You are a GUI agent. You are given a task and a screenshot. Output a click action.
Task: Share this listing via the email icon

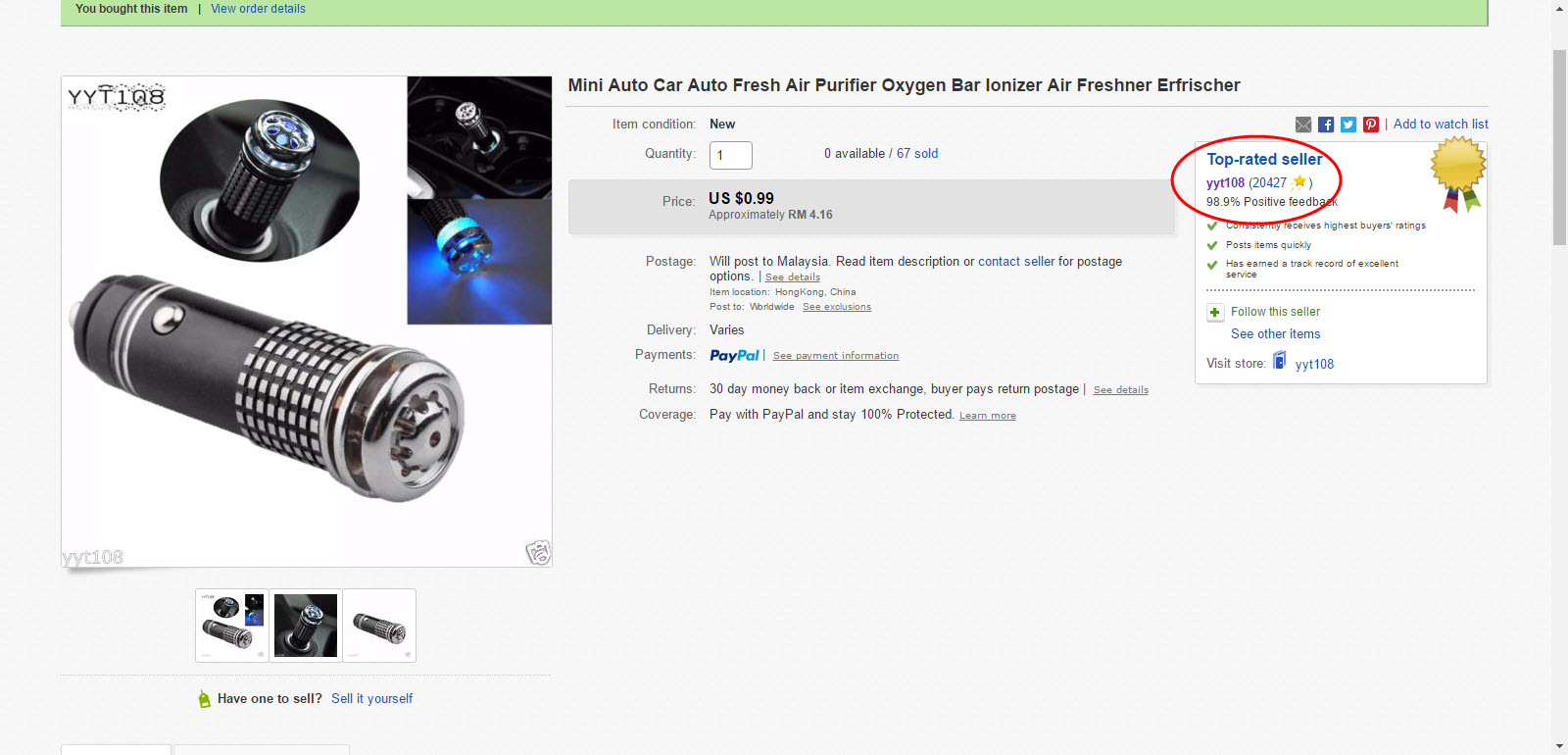coord(1303,125)
